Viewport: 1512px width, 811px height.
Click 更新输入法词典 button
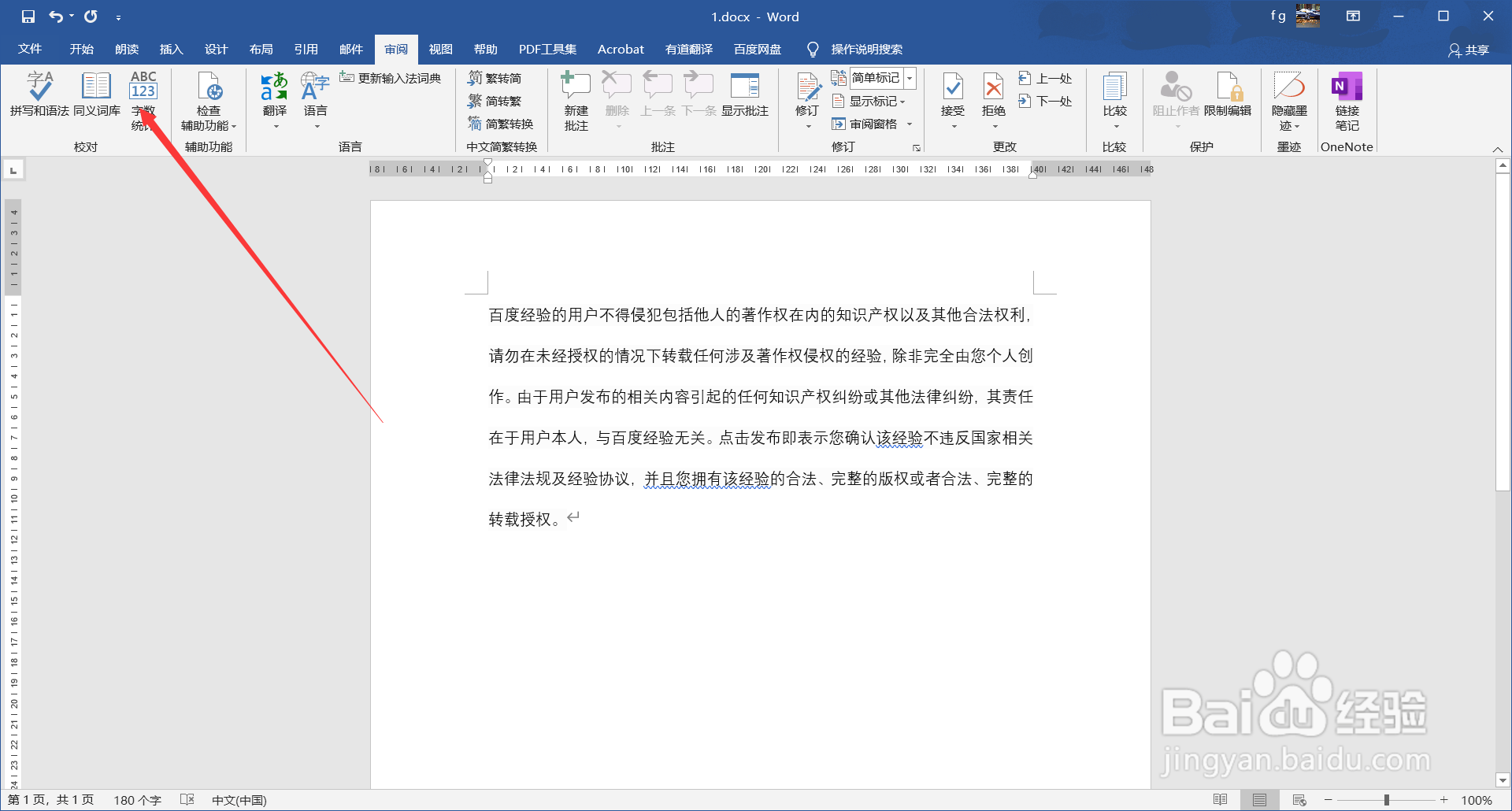click(x=391, y=77)
